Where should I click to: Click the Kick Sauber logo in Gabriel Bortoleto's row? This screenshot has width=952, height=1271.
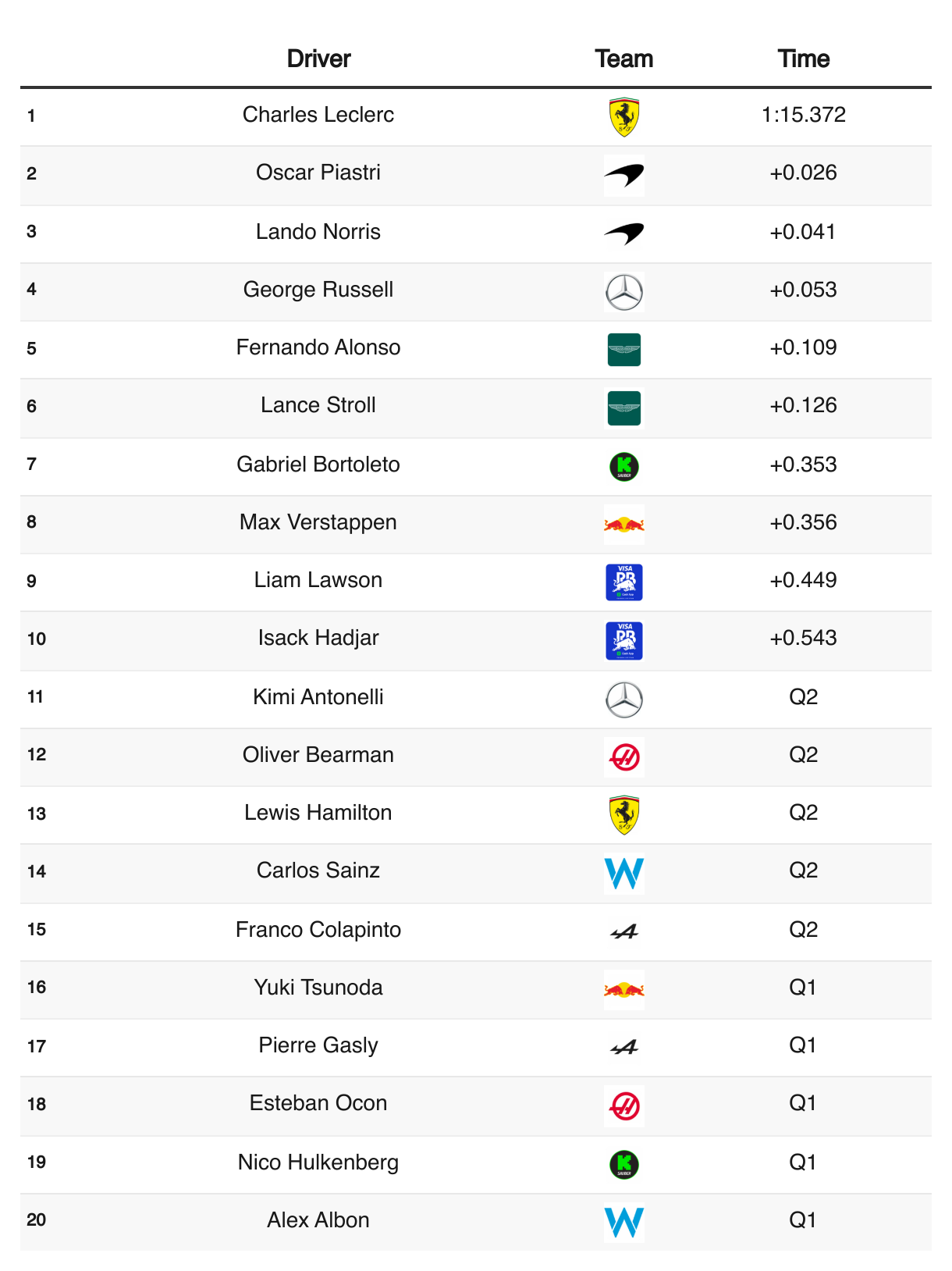[x=623, y=467]
